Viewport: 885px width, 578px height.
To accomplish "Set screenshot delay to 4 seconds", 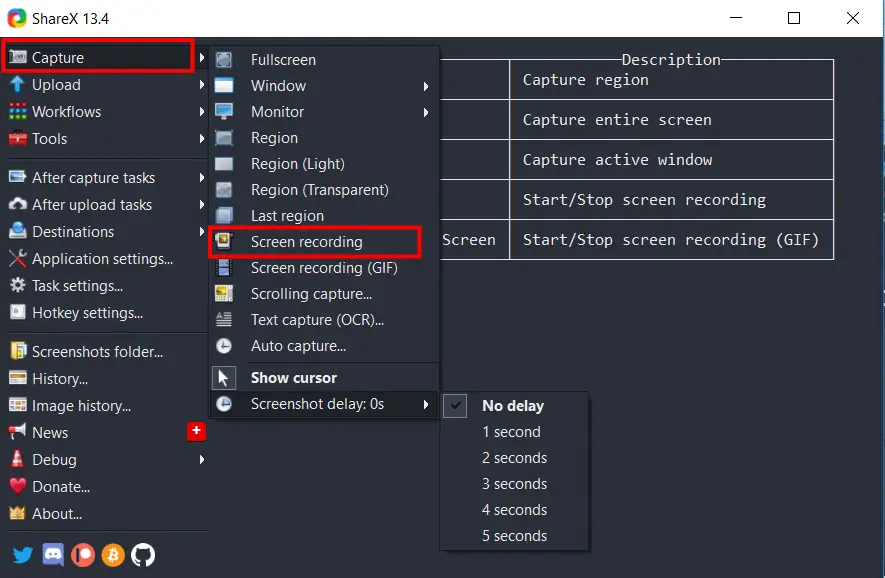I will [x=514, y=510].
